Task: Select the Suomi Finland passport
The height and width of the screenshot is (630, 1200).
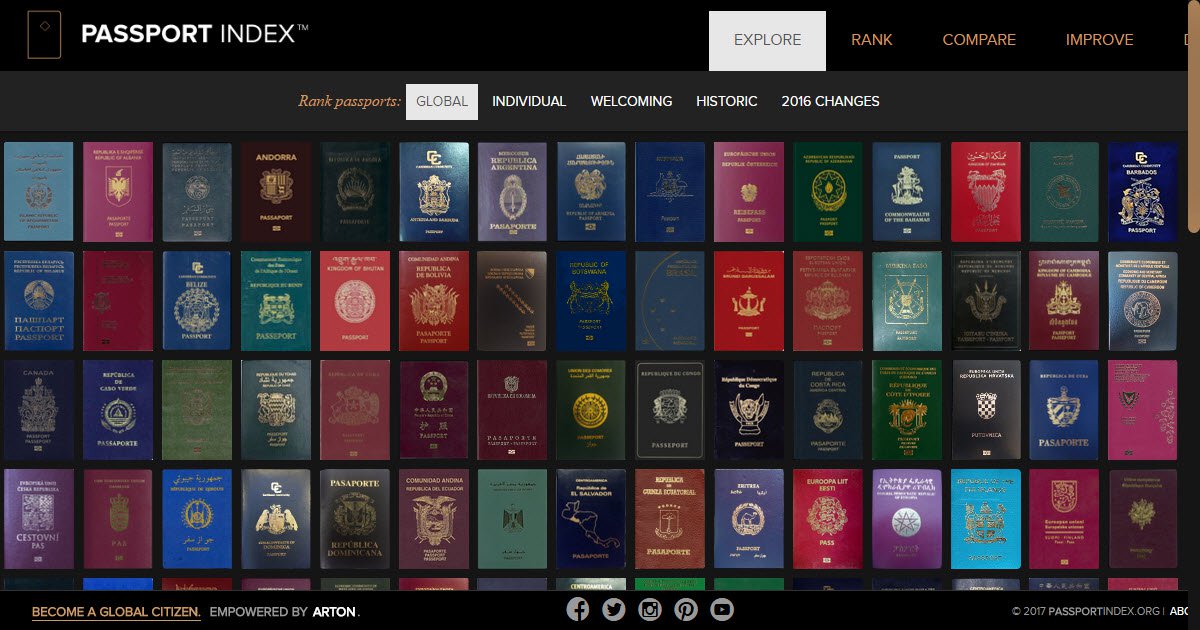Action: pos(1064,519)
